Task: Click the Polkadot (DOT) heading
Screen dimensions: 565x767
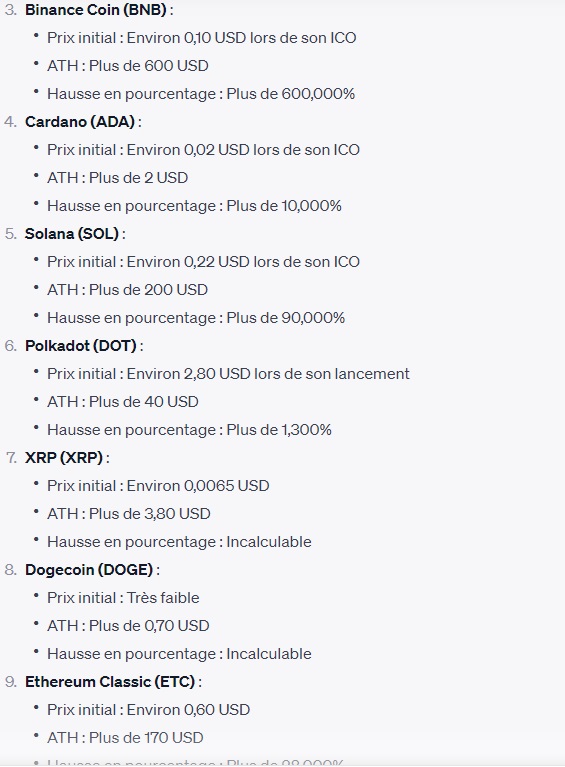Action: coord(81,346)
